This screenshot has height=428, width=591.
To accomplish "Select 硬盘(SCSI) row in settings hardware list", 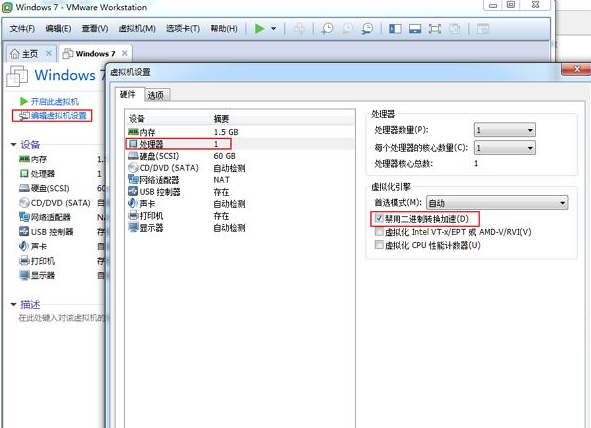I will [x=240, y=156].
